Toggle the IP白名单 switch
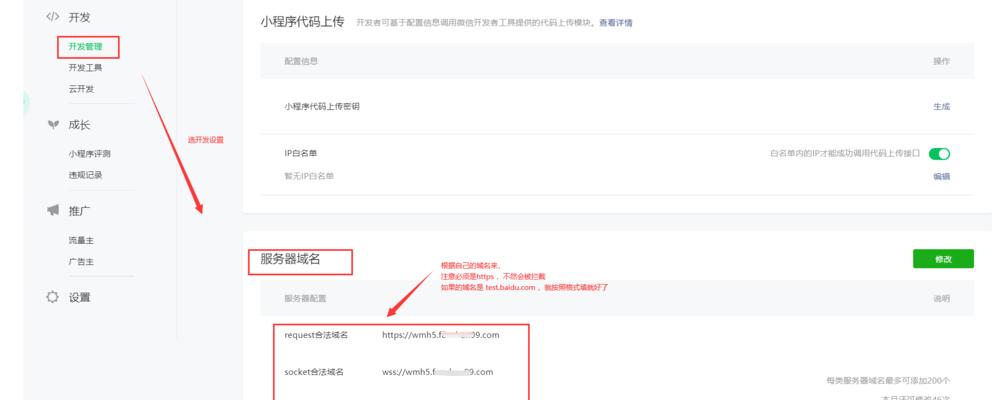Image resolution: width=992 pixels, height=400 pixels. (939, 154)
